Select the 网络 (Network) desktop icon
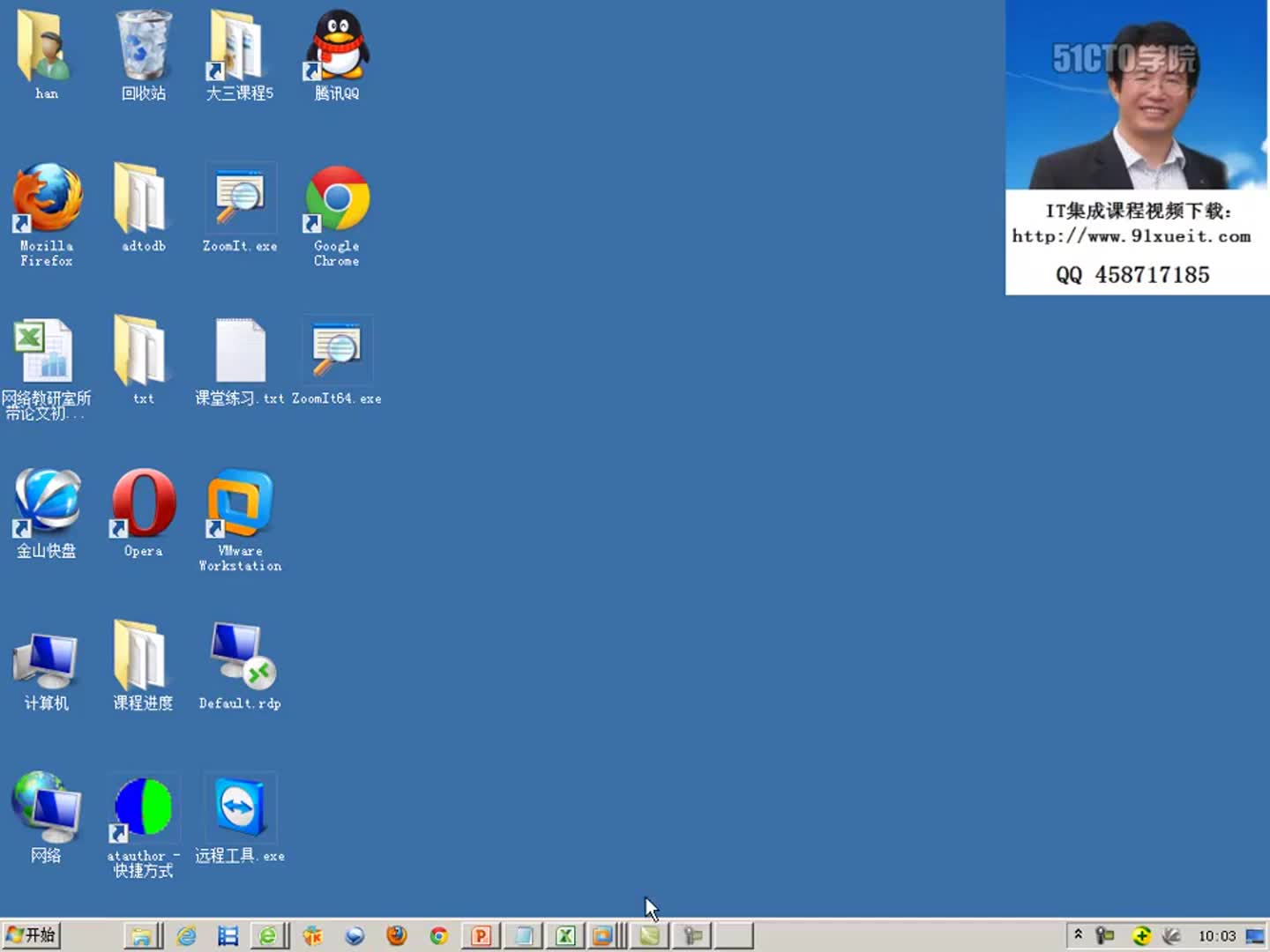1270x952 pixels. tap(46, 816)
